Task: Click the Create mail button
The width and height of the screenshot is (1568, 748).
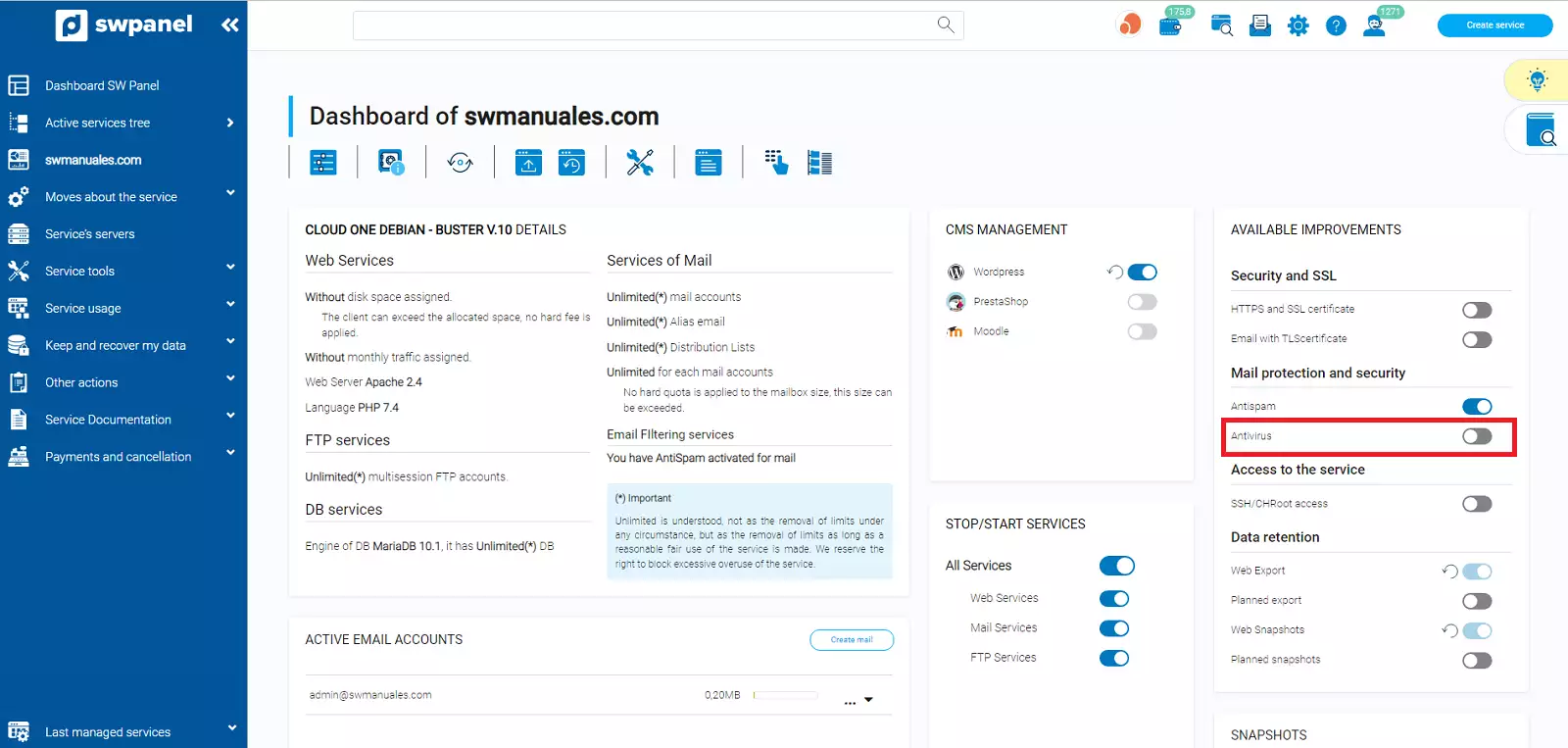Action: pos(851,640)
